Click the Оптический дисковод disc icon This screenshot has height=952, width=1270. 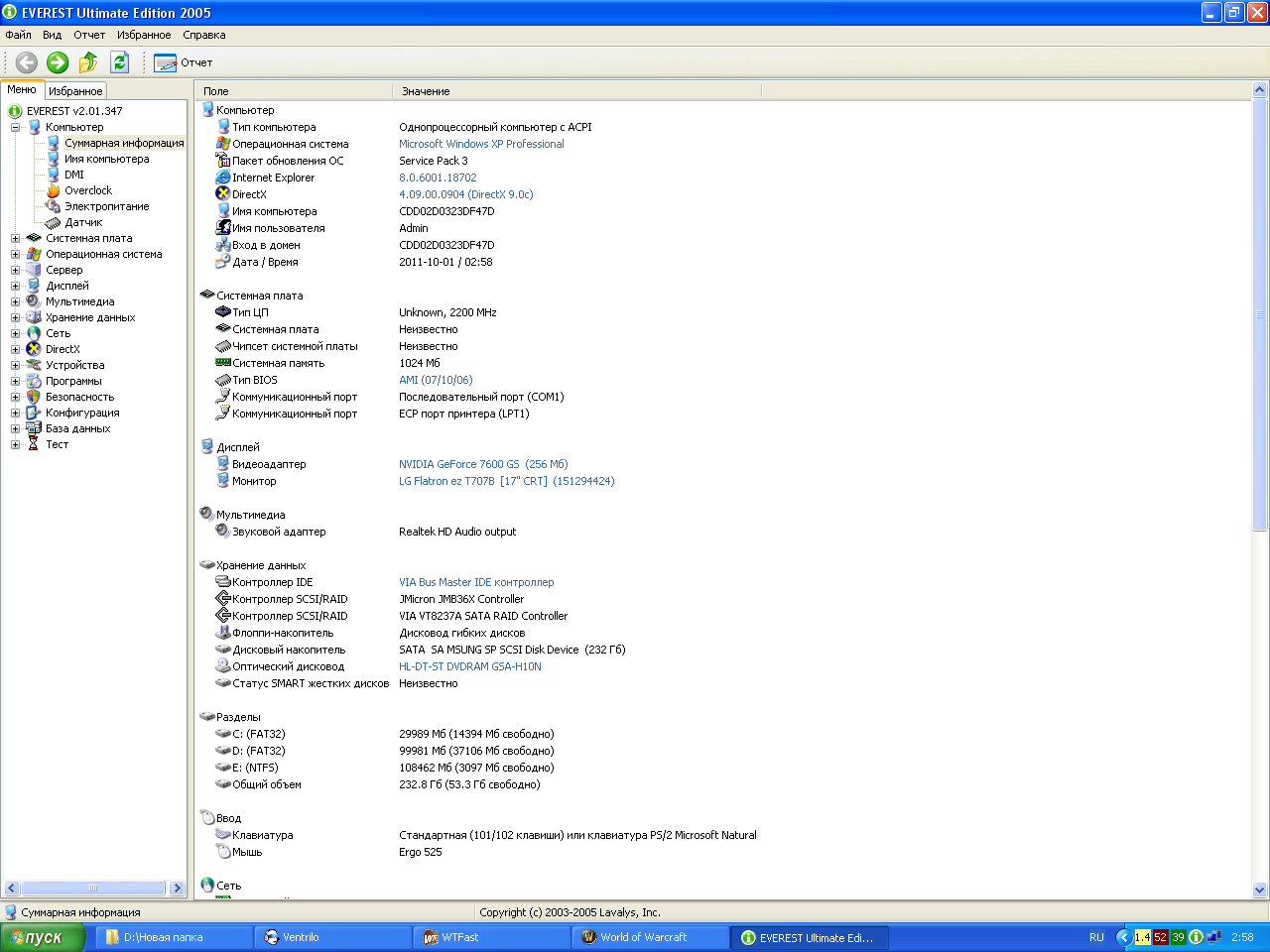pos(223,666)
